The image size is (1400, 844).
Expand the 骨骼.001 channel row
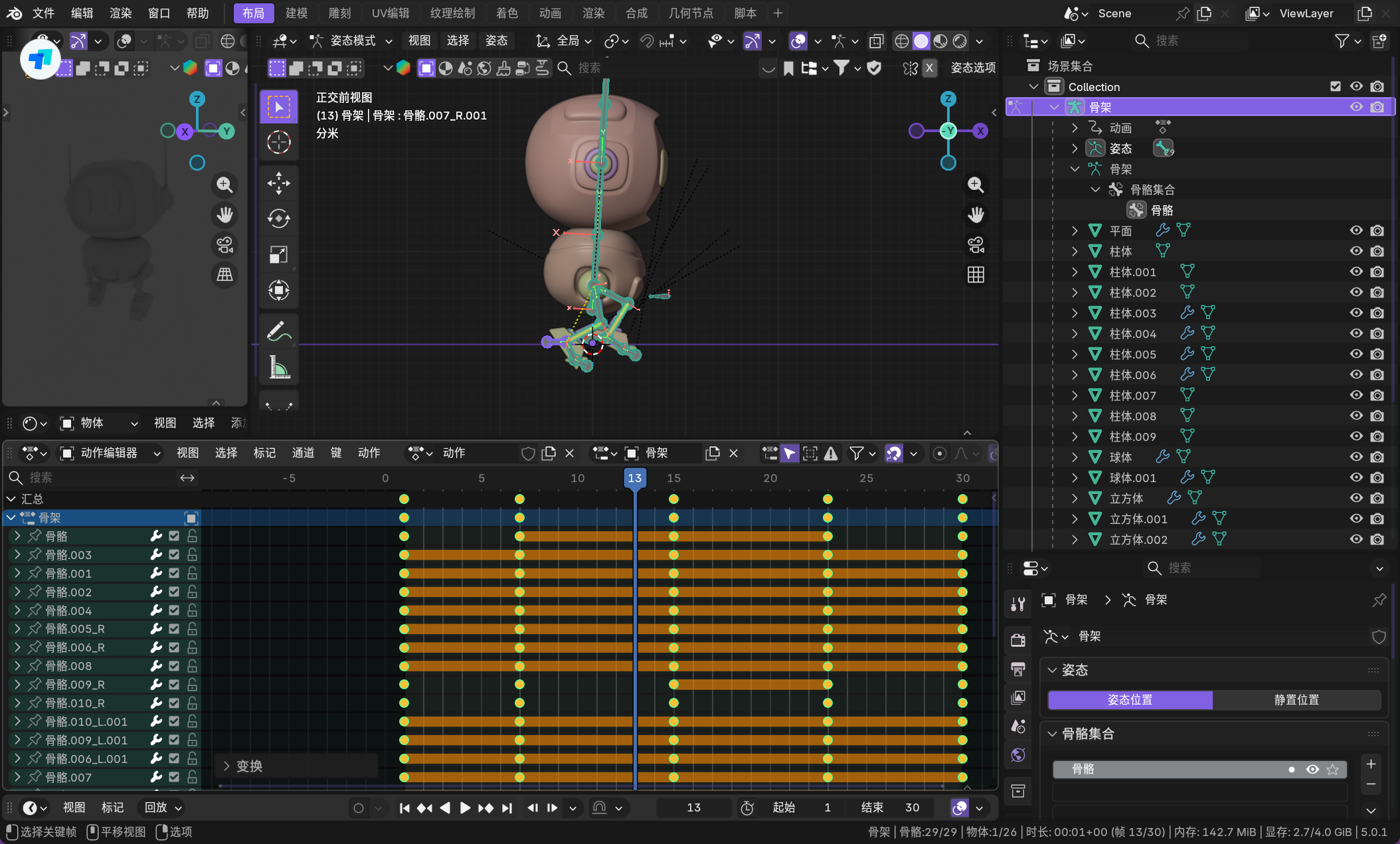(17, 573)
